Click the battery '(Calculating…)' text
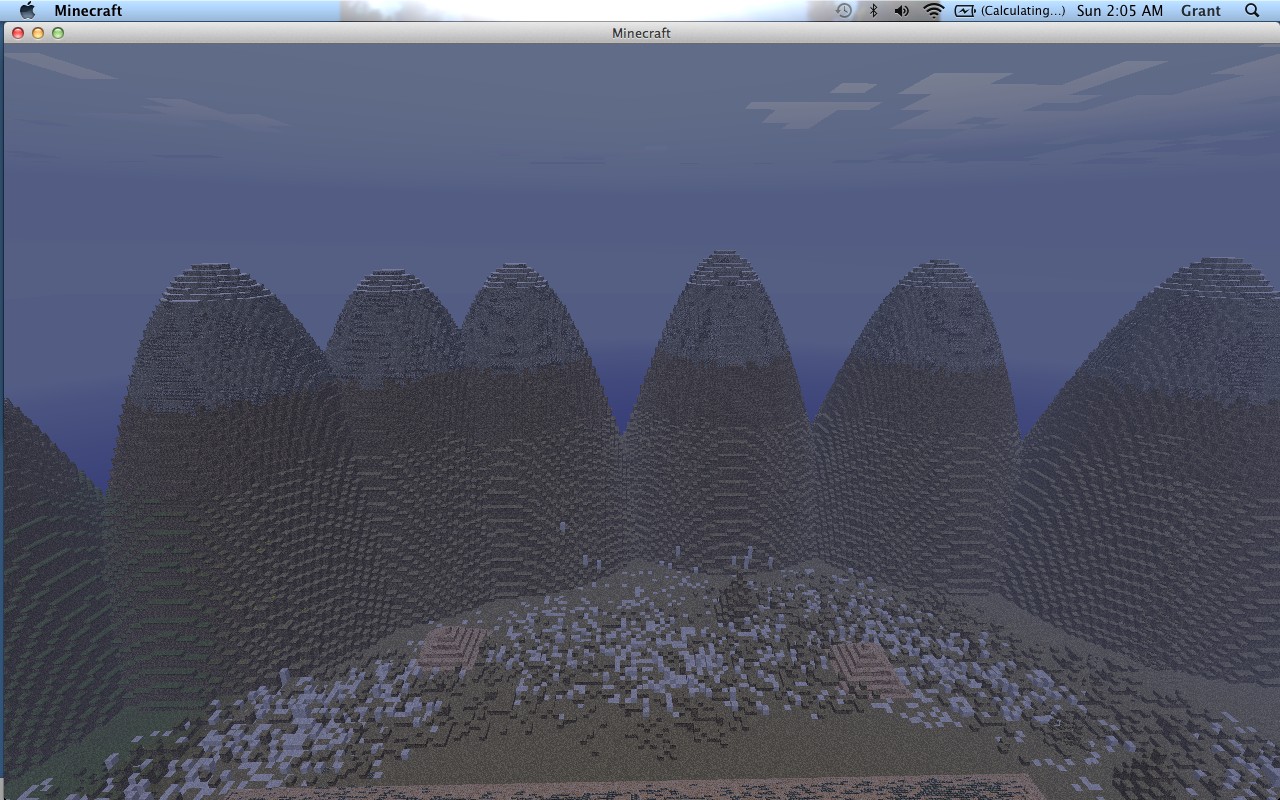 [1023, 10]
